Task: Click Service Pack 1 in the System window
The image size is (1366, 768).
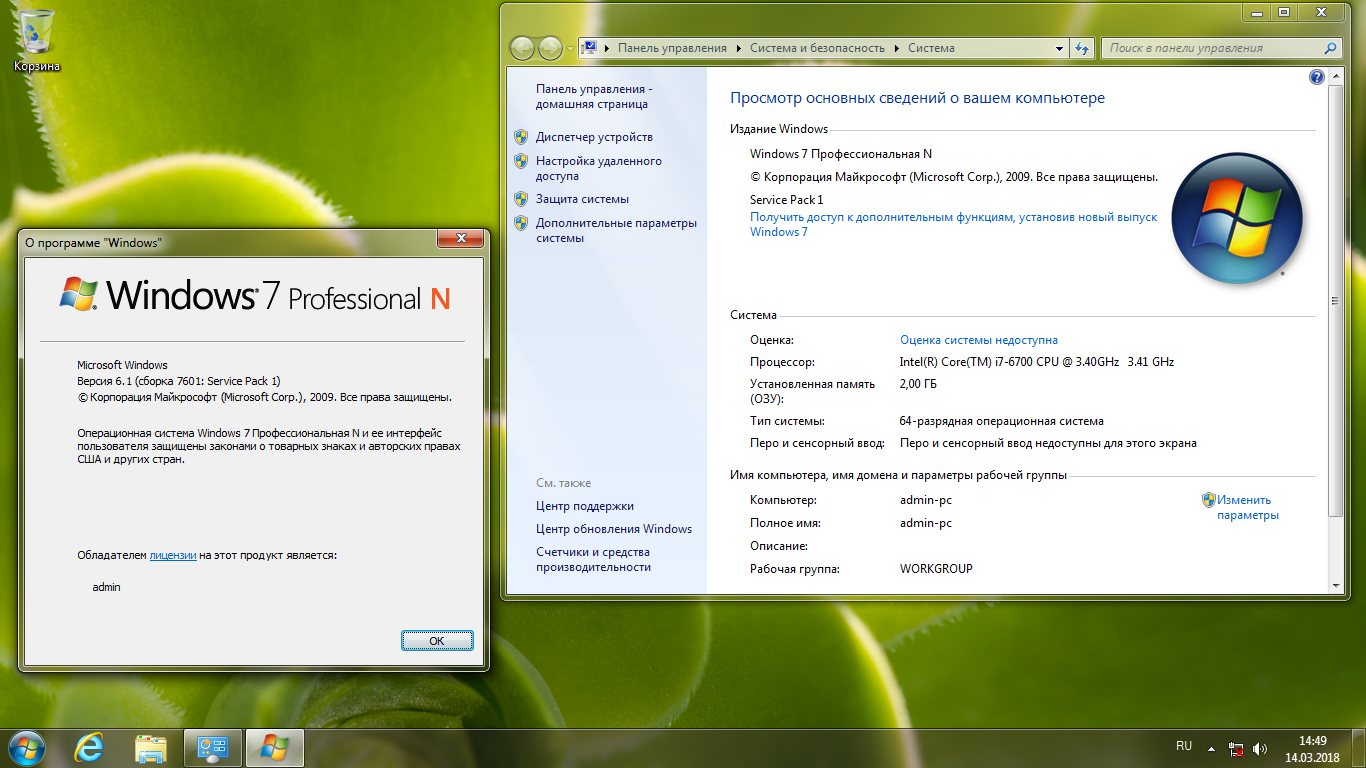Action: click(x=787, y=200)
